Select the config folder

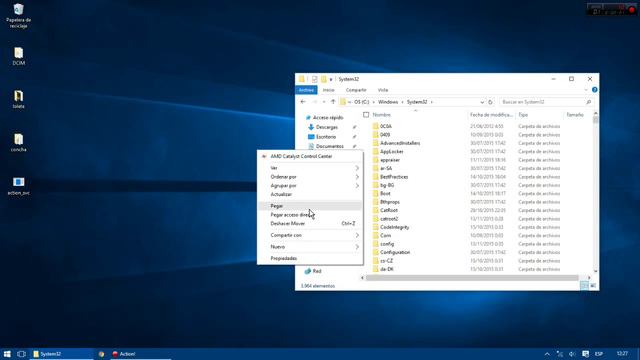pos(387,244)
